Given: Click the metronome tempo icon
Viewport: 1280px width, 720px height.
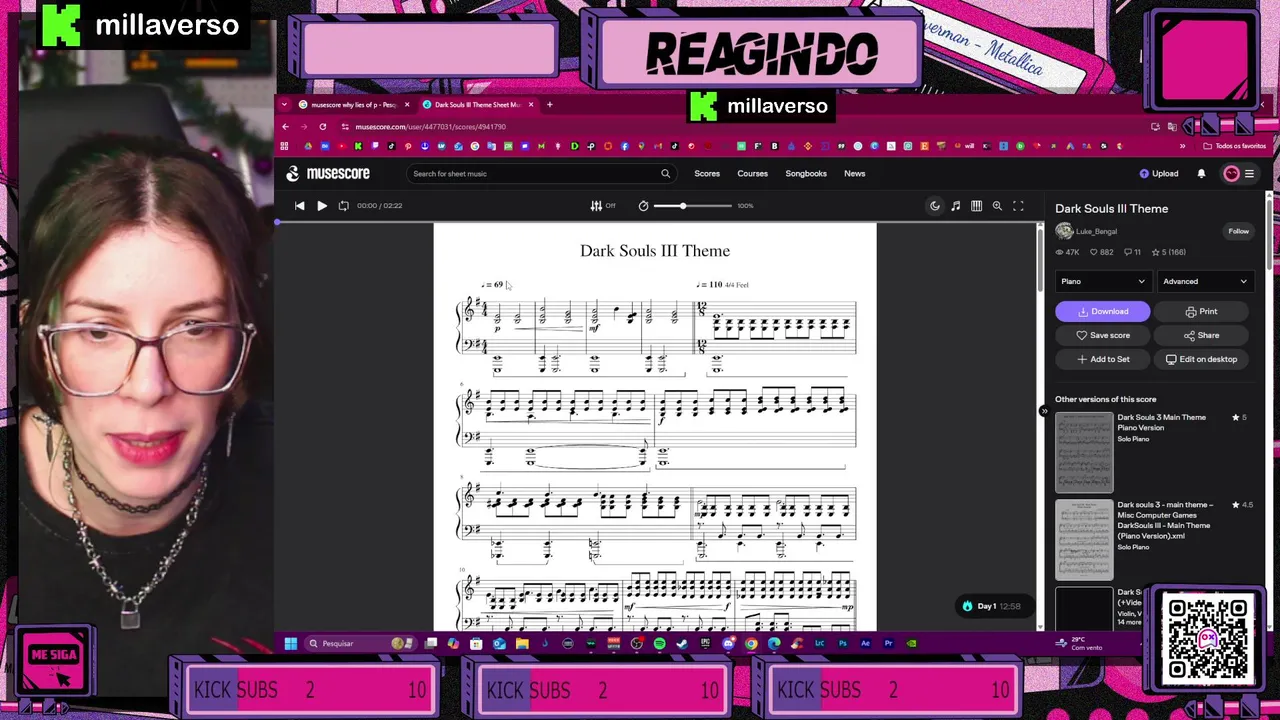Looking at the screenshot, I should click(x=643, y=205).
